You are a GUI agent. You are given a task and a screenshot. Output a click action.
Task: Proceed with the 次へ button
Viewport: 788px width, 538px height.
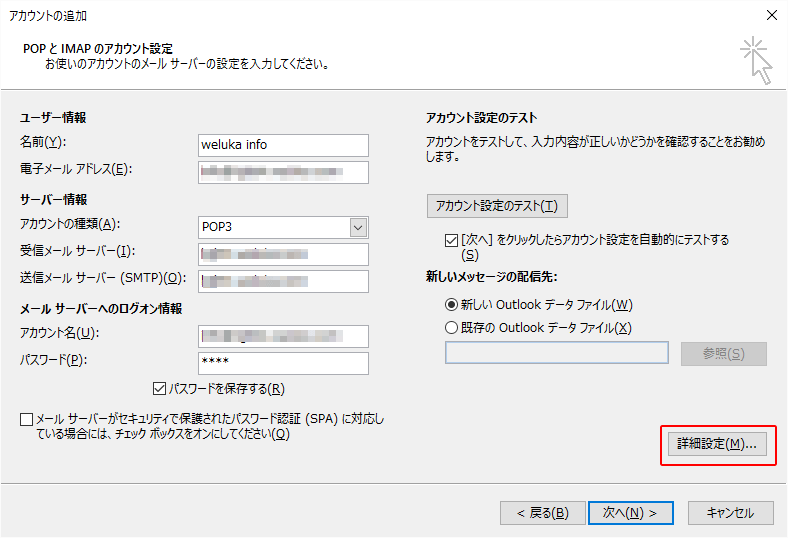pos(631,513)
